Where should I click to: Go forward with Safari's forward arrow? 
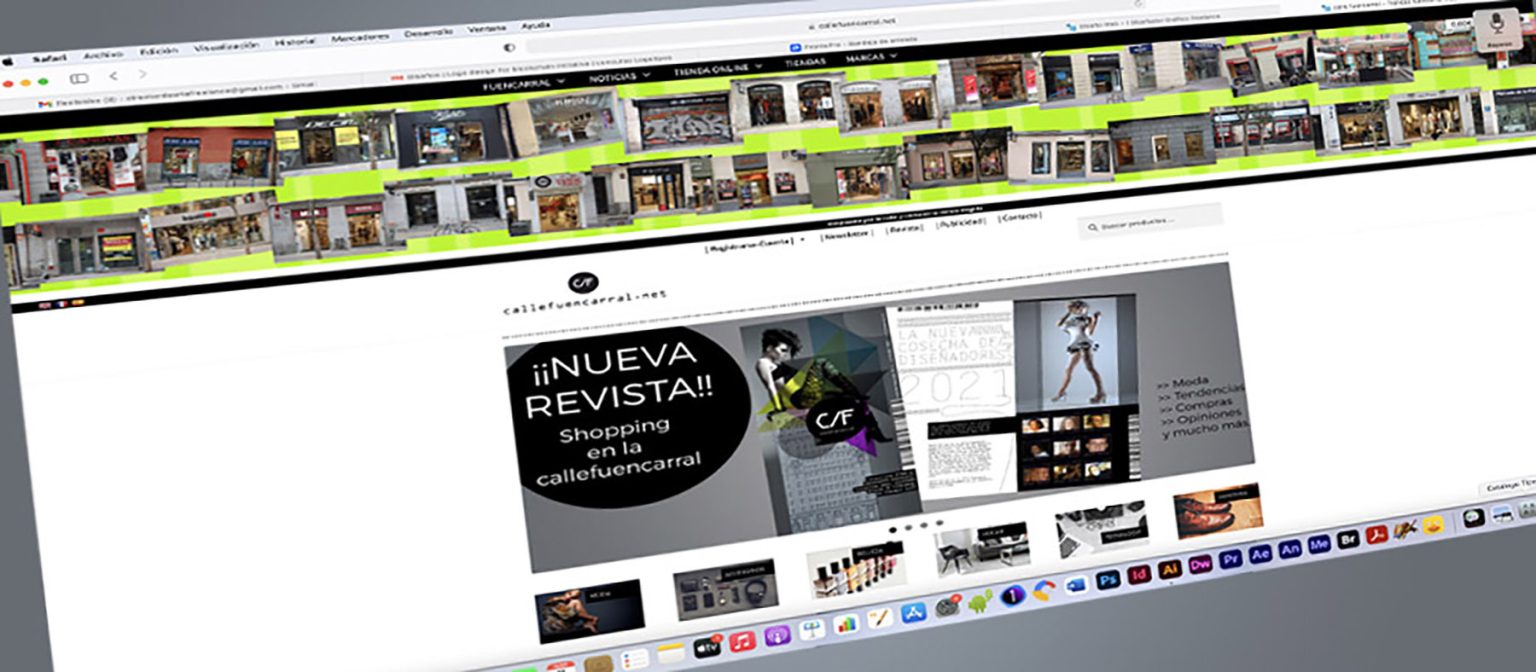[143, 74]
